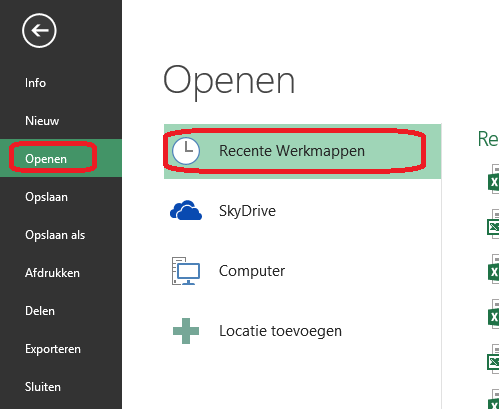Open the fifth Excel file icon in the recent list
Screen dimensions: 499x409
pyautogui.click(x=493, y=359)
